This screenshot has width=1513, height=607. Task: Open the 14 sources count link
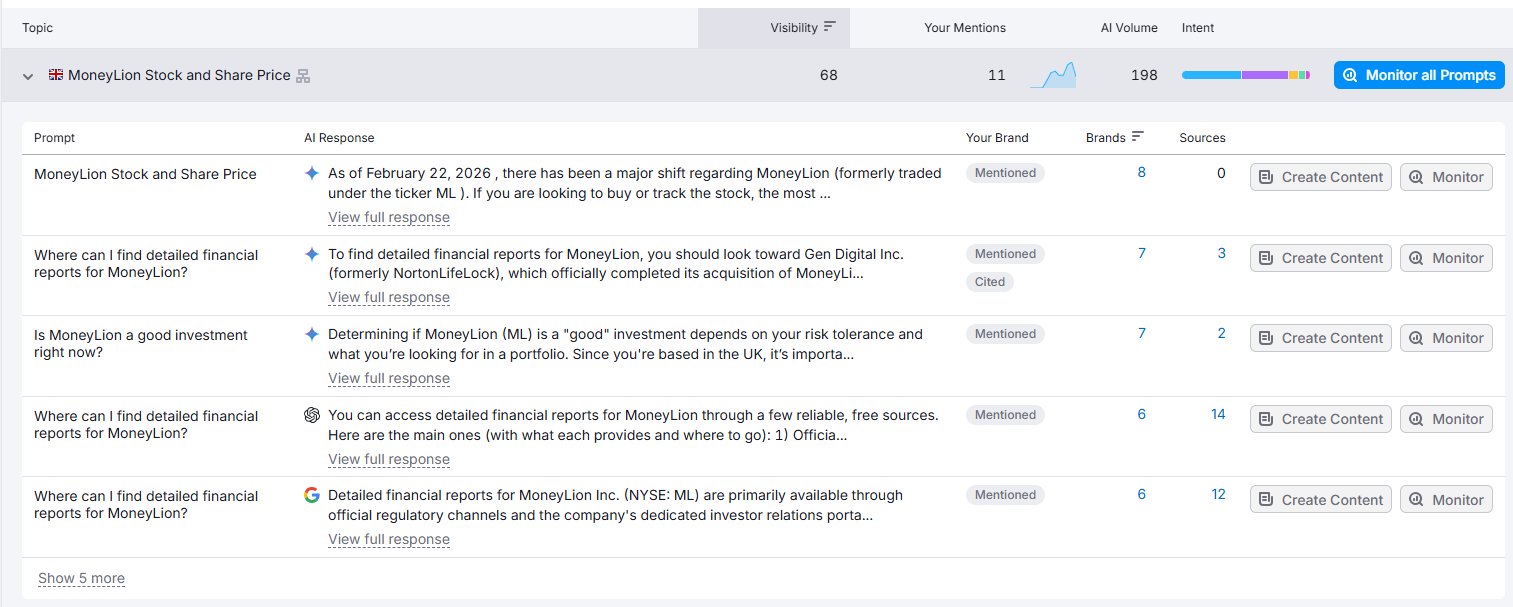coord(1218,415)
